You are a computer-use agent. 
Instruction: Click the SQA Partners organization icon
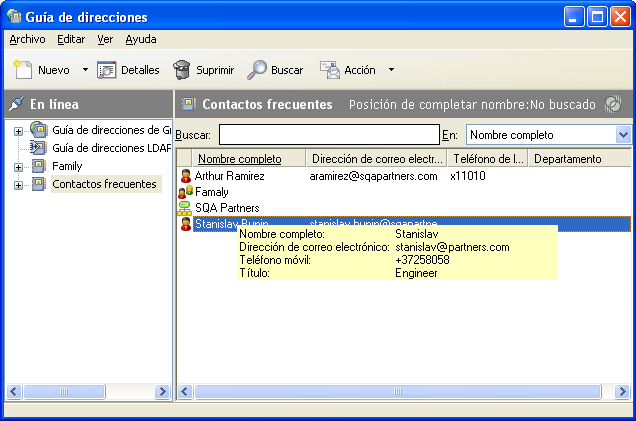(185, 208)
